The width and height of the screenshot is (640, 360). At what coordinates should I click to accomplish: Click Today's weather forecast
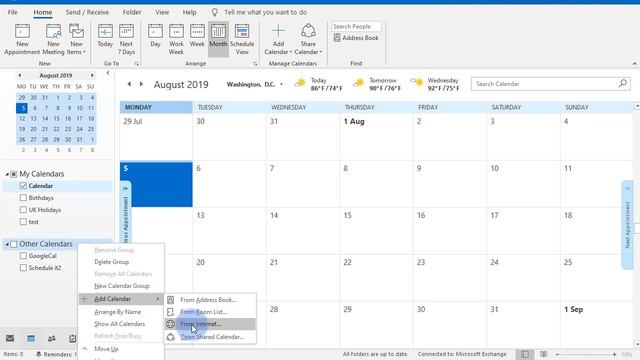click(x=318, y=84)
